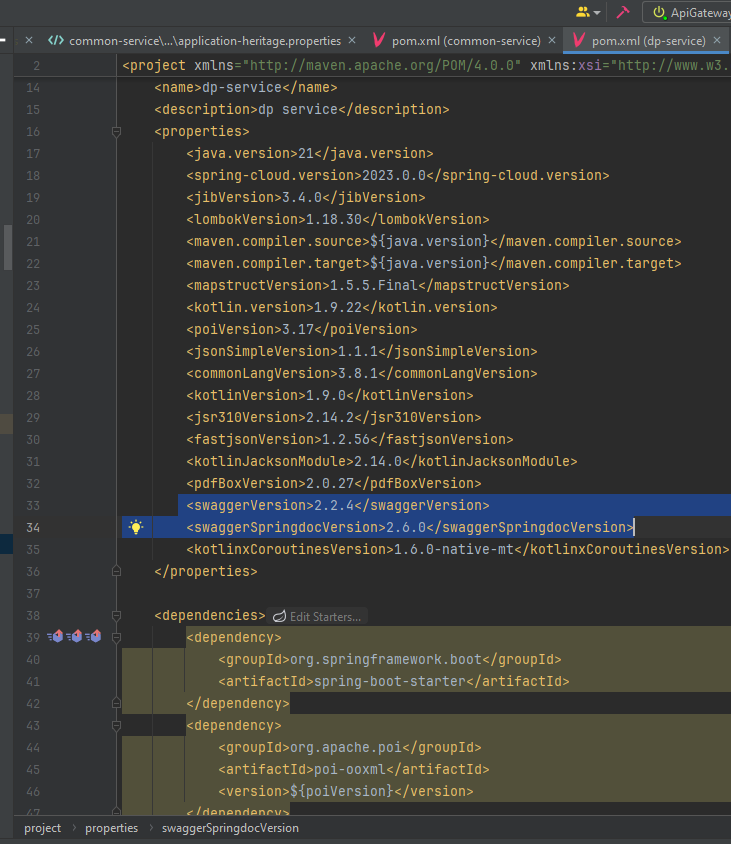
Task: Collapse the first dependency fold marker at line 39
Action: point(116,637)
